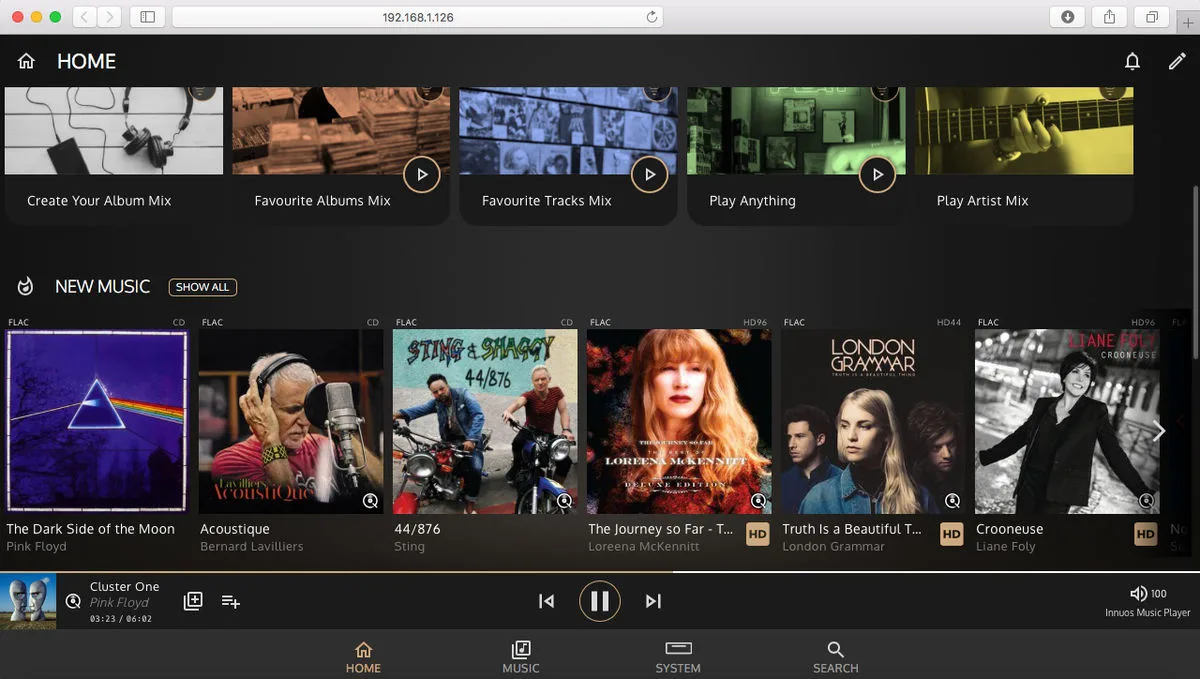Go to the SEARCH tab

pos(836,657)
